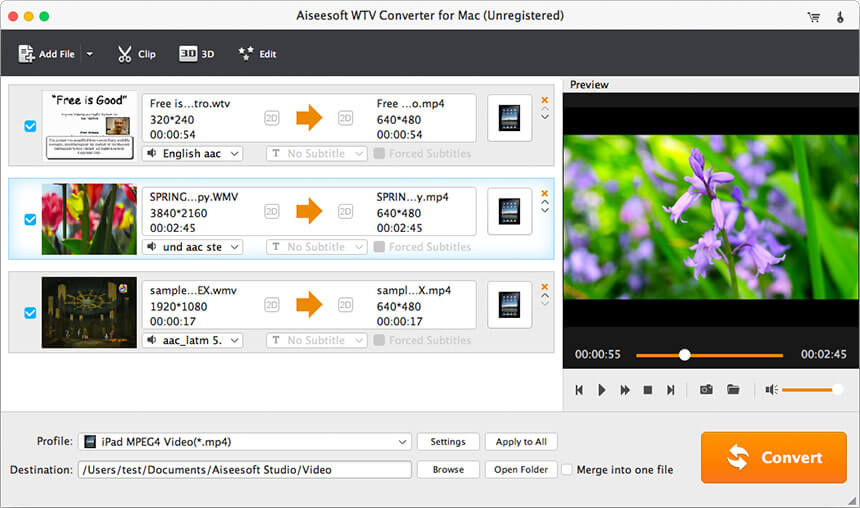Image resolution: width=860 pixels, height=508 pixels.
Task: Click iPad profile icon for sampl...X.mp4
Action: 510,304
